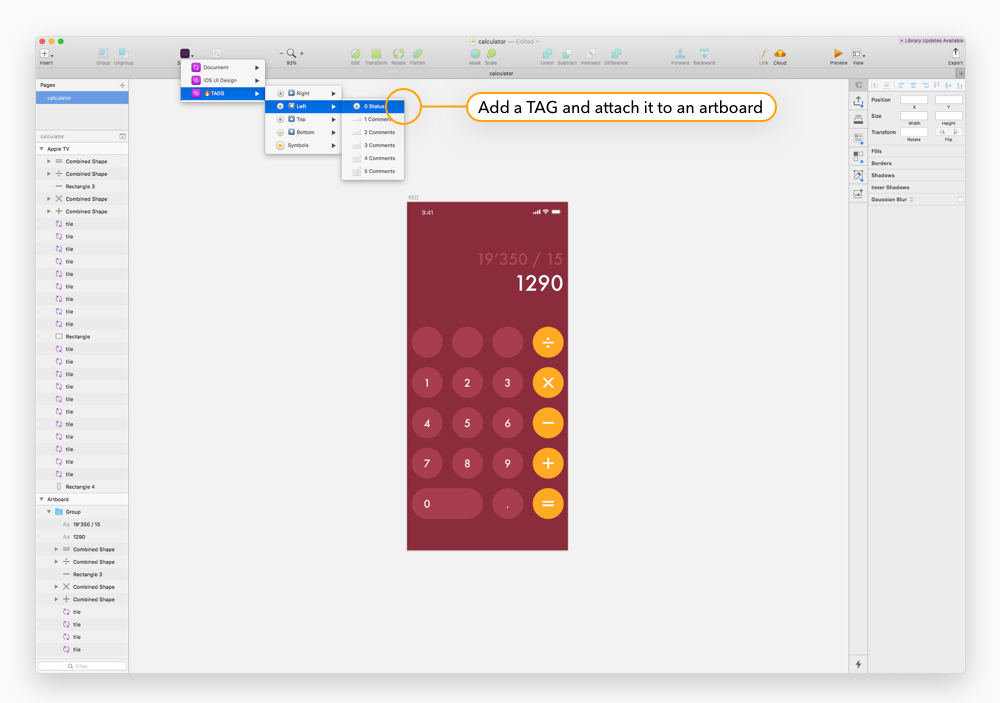Image resolution: width=1000 pixels, height=703 pixels.
Task: Start the Preview from the toolbar
Action: pyautogui.click(x=838, y=54)
